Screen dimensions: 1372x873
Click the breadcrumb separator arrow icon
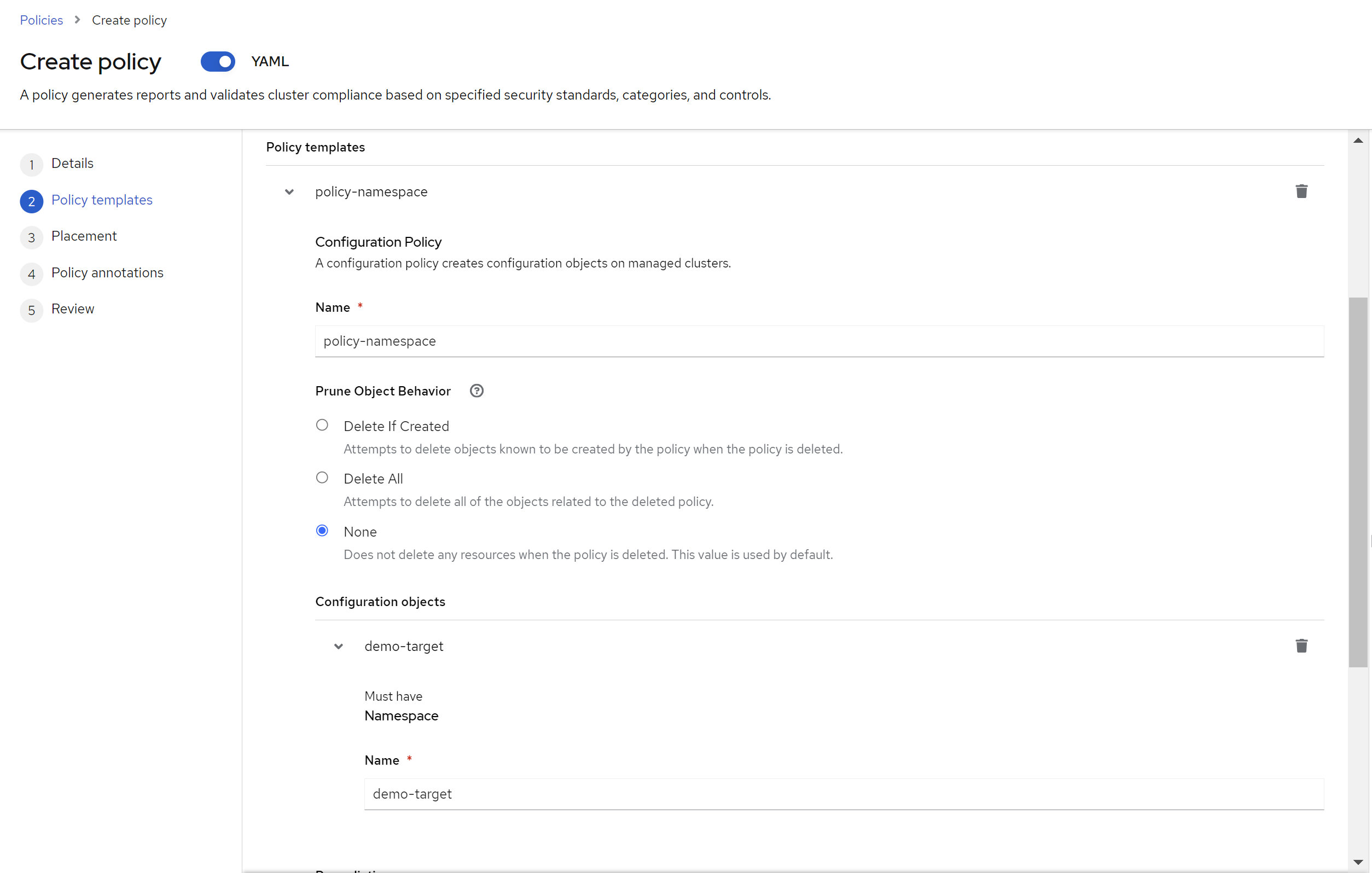(78, 20)
